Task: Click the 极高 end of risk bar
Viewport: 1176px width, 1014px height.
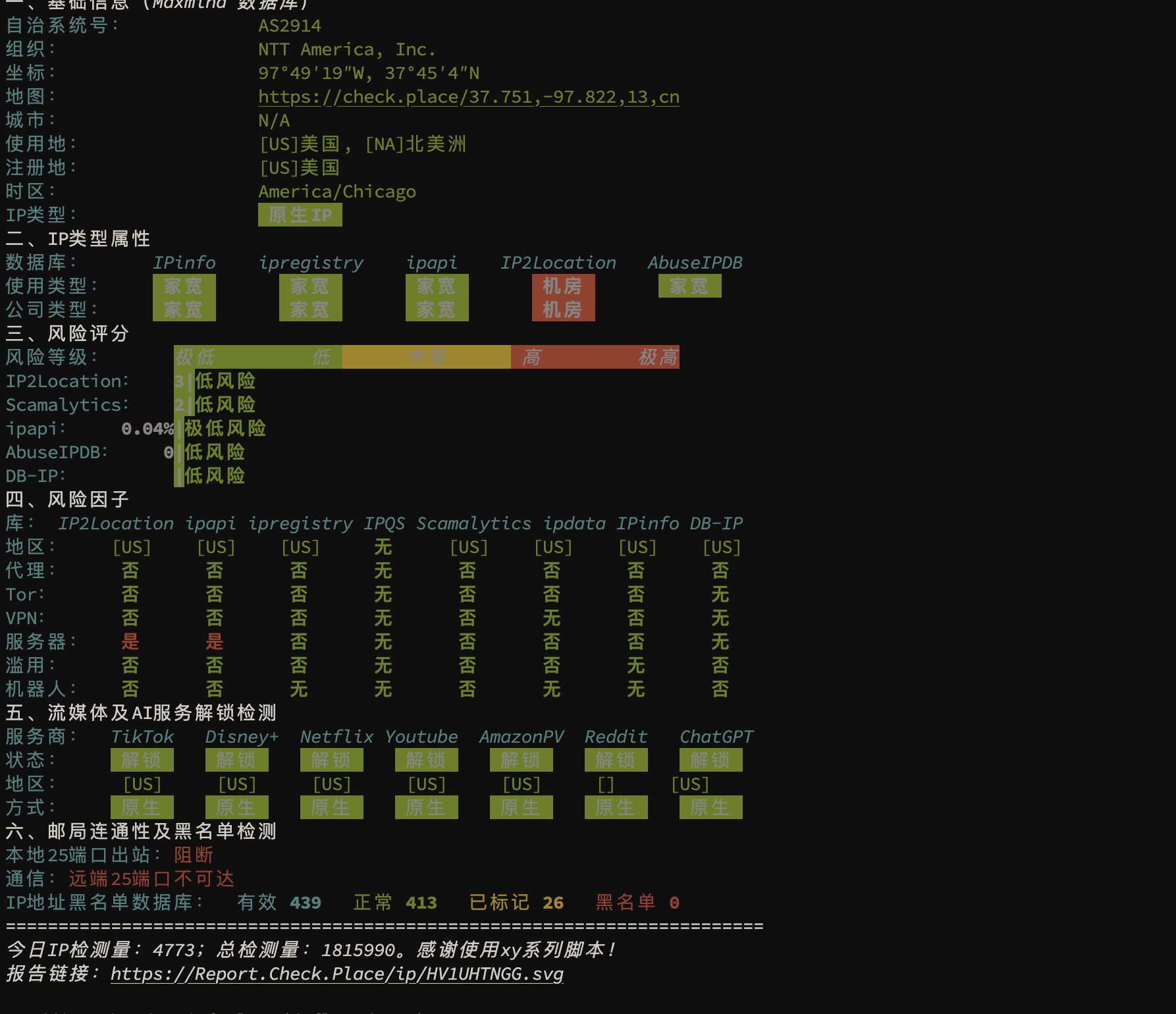Action: pyautogui.click(x=658, y=357)
